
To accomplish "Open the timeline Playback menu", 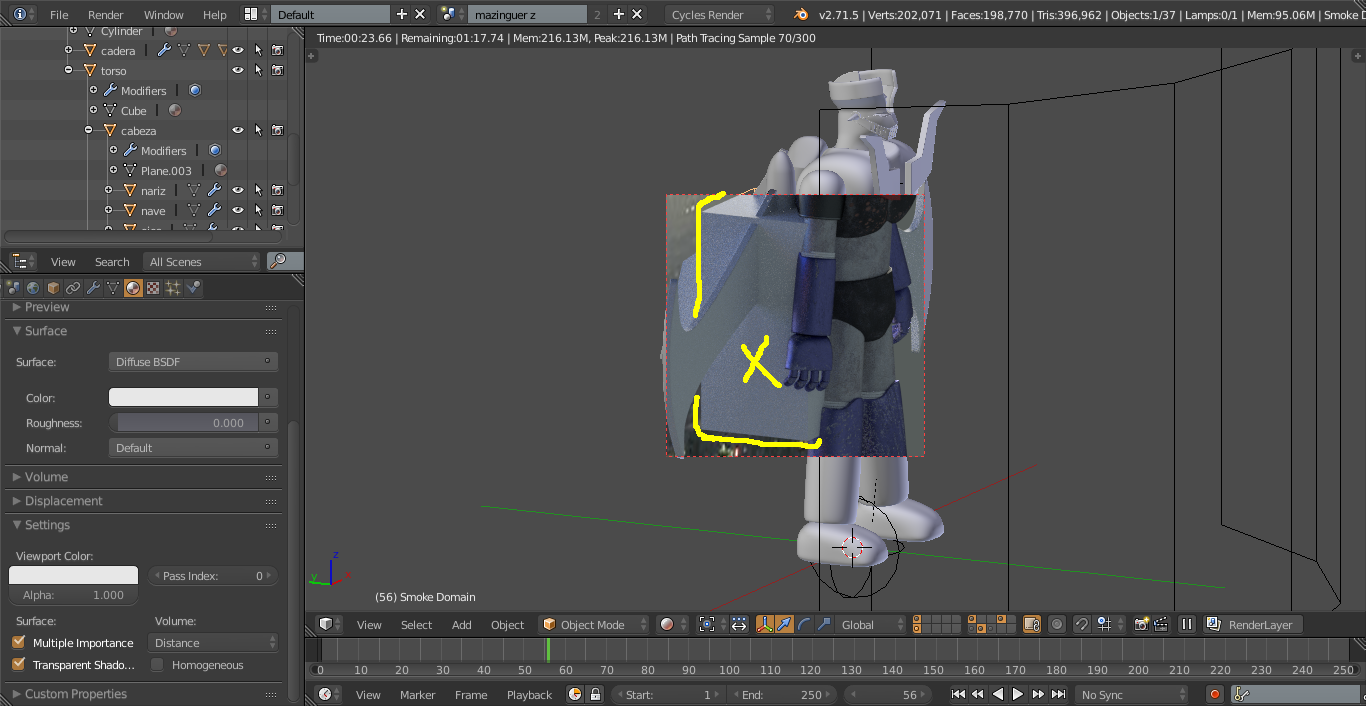I will (529, 695).
